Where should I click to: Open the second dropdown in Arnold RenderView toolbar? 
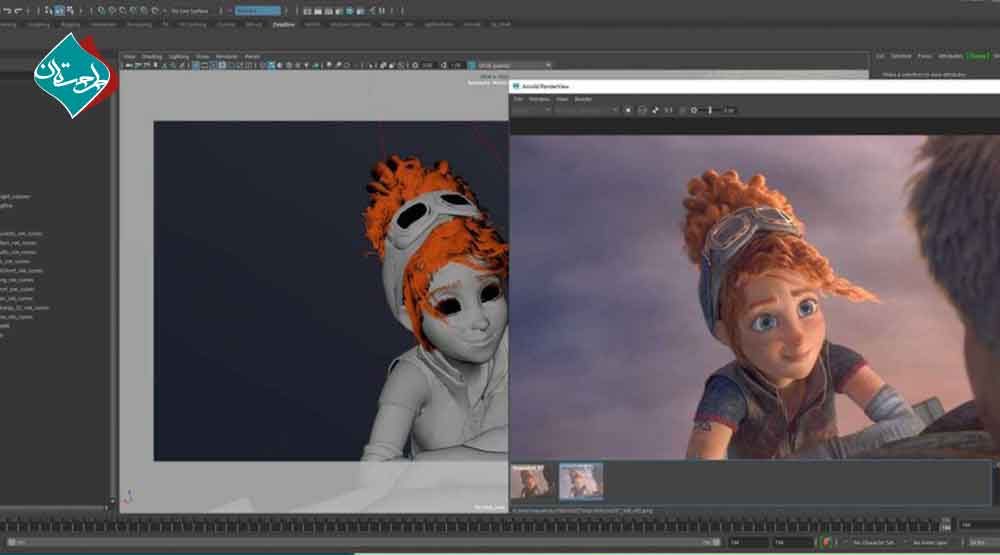tap(586, 110)
